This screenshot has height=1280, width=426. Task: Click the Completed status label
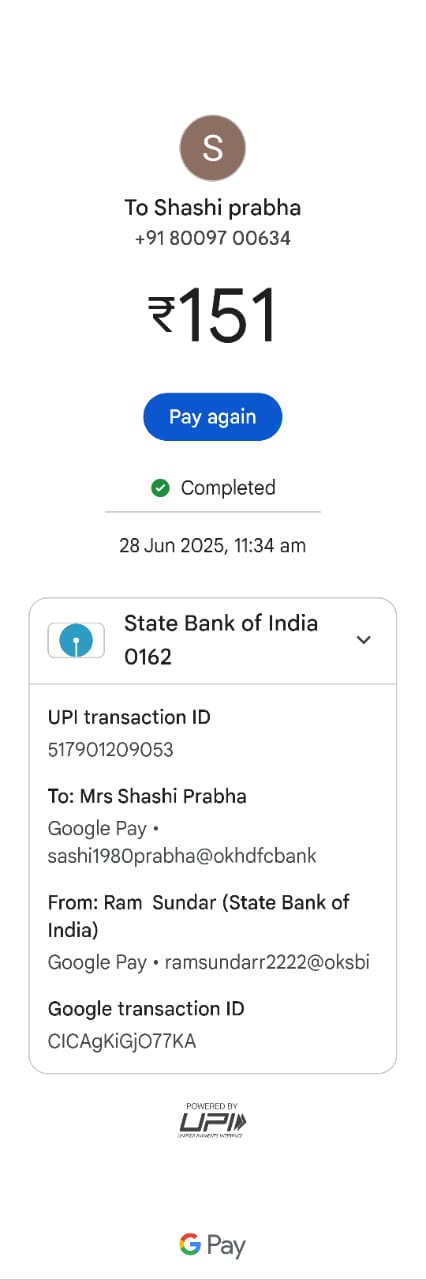(228, 488)
